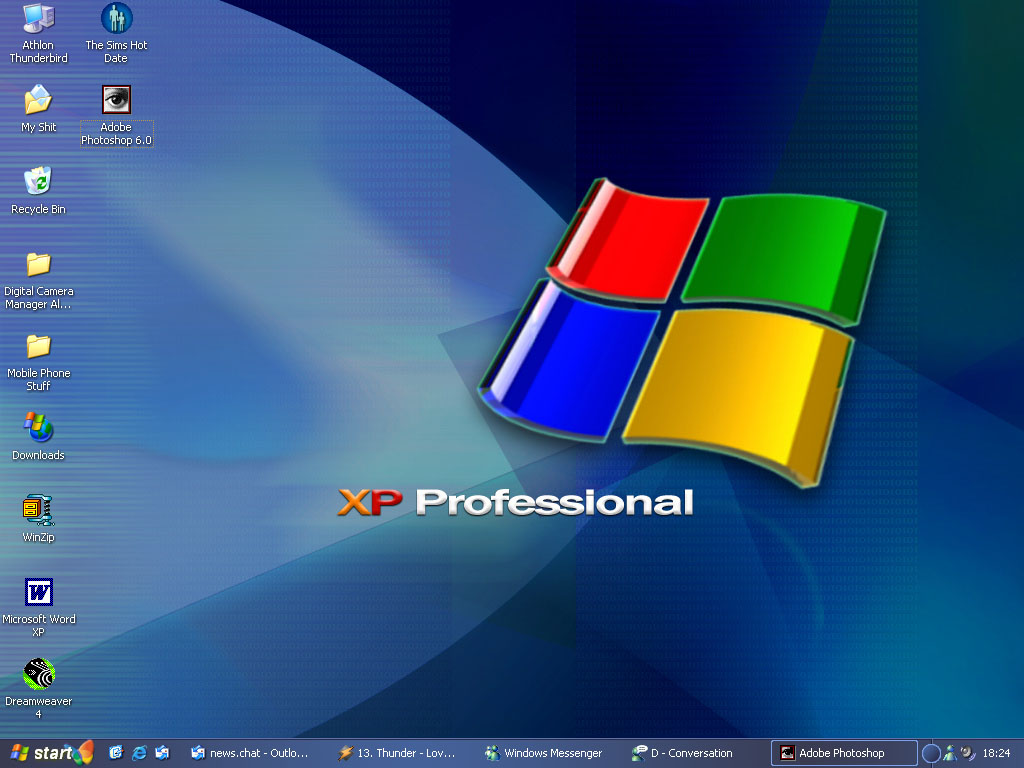The width and height of the screenshot is (1024, 768).
Task: Switch to the 13. Thunder taskbar button
Action: click(397, 753)
